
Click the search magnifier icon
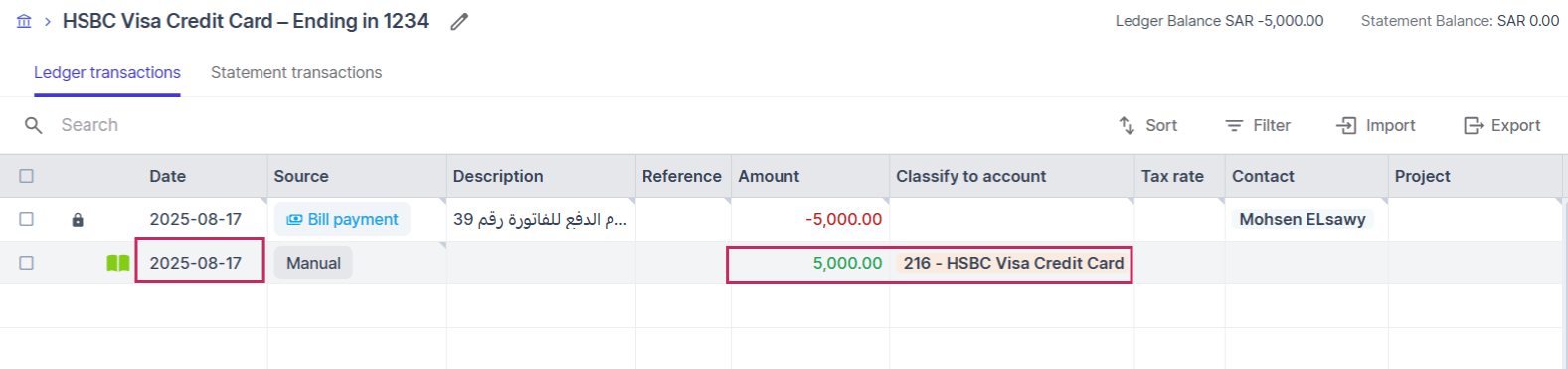tap(34, 125)
